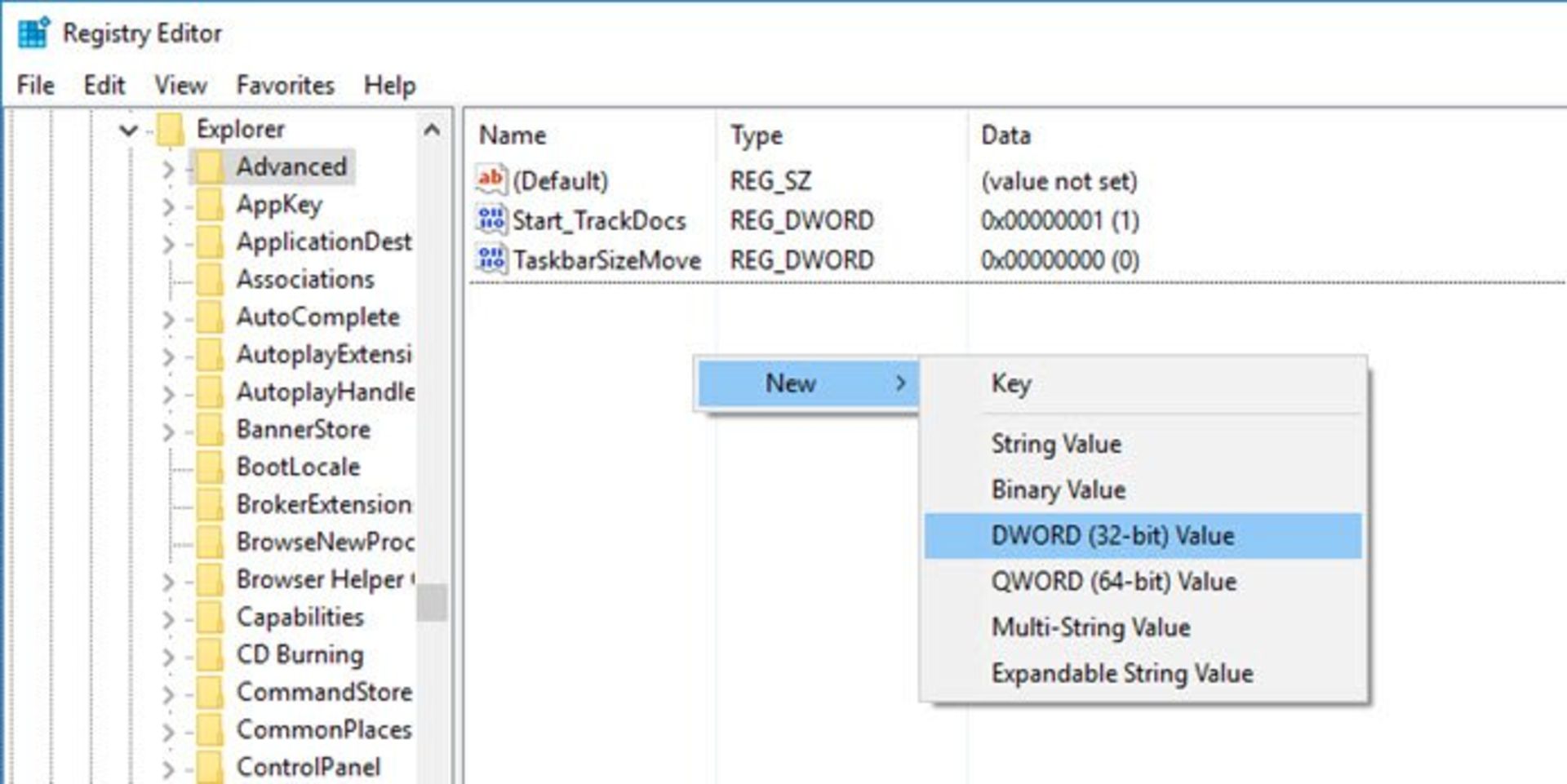This screenshot has width=1567, height=784.
Task: Click the Explorer folder icon
Action: pyautogui.click(x=171, y=129)
